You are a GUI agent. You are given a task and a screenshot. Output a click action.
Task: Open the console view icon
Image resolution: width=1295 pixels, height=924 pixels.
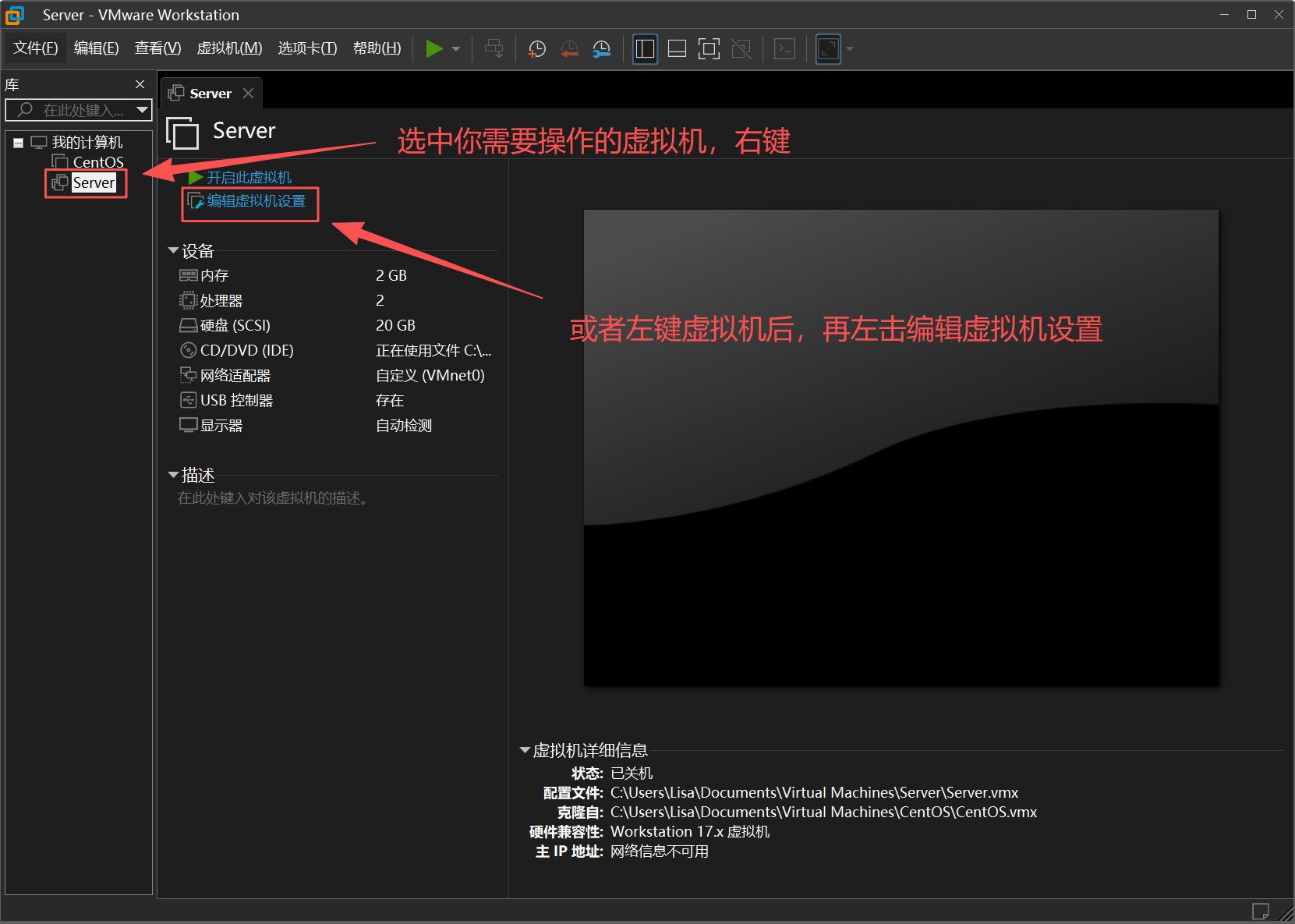click(784, 49)
